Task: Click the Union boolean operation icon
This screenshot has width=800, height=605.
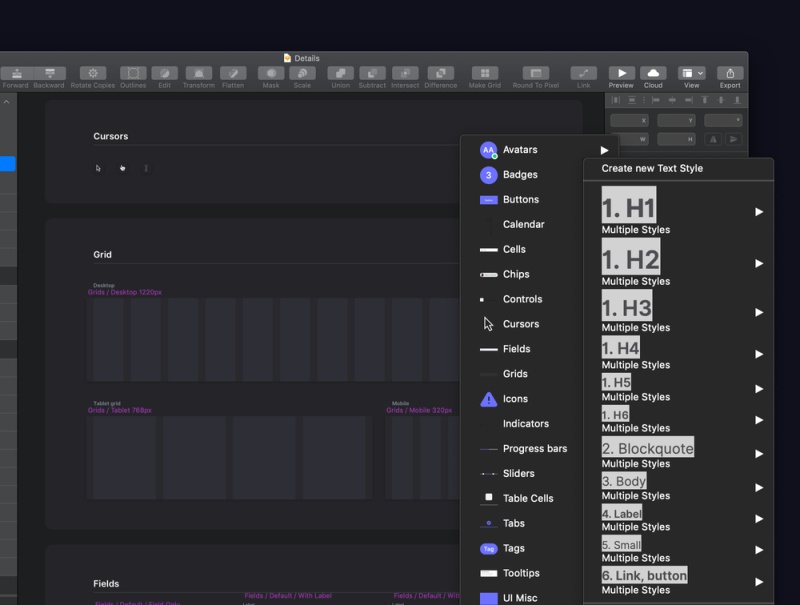Action: click(340, 73)
